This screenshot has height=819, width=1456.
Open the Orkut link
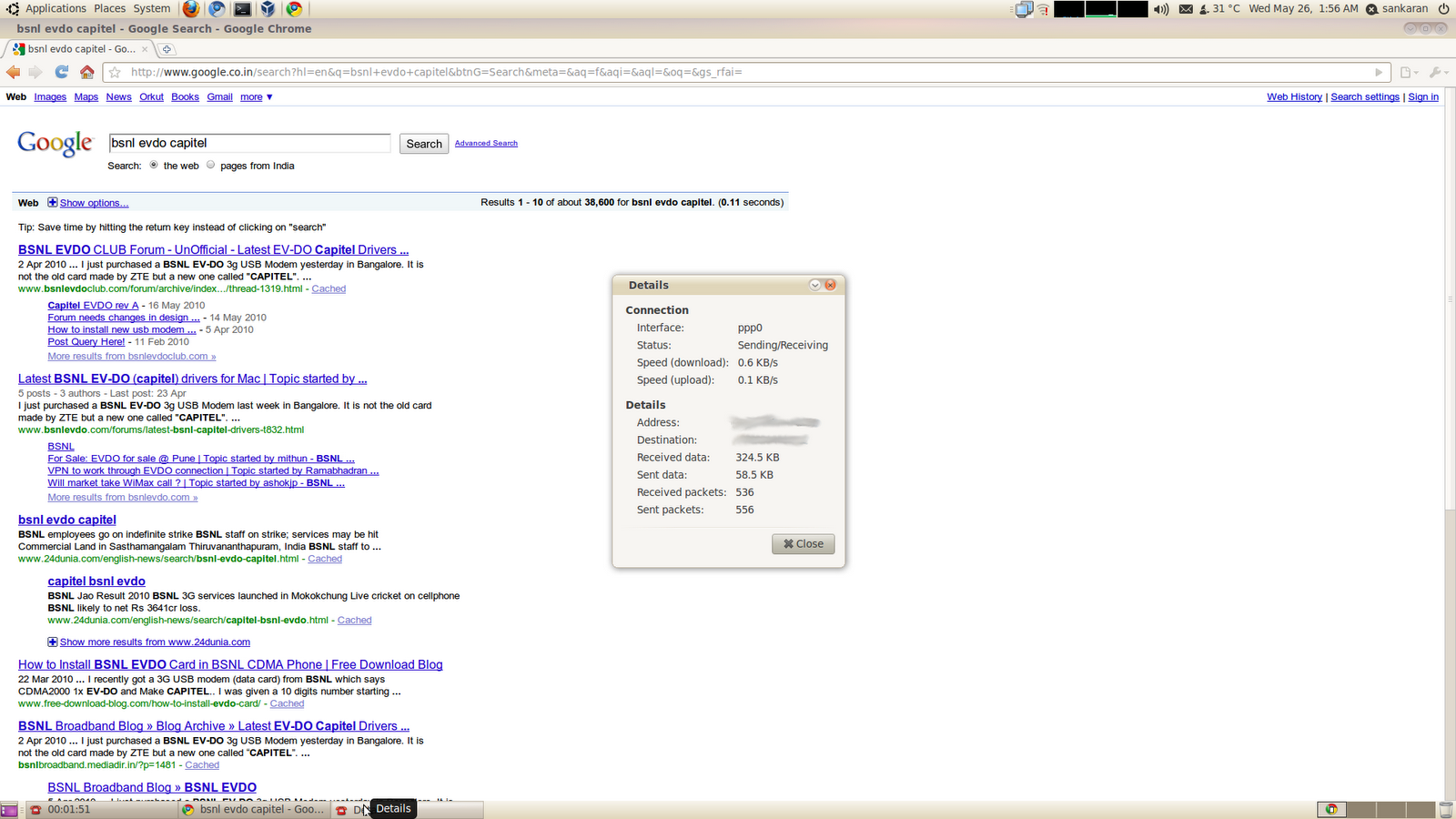151,97
